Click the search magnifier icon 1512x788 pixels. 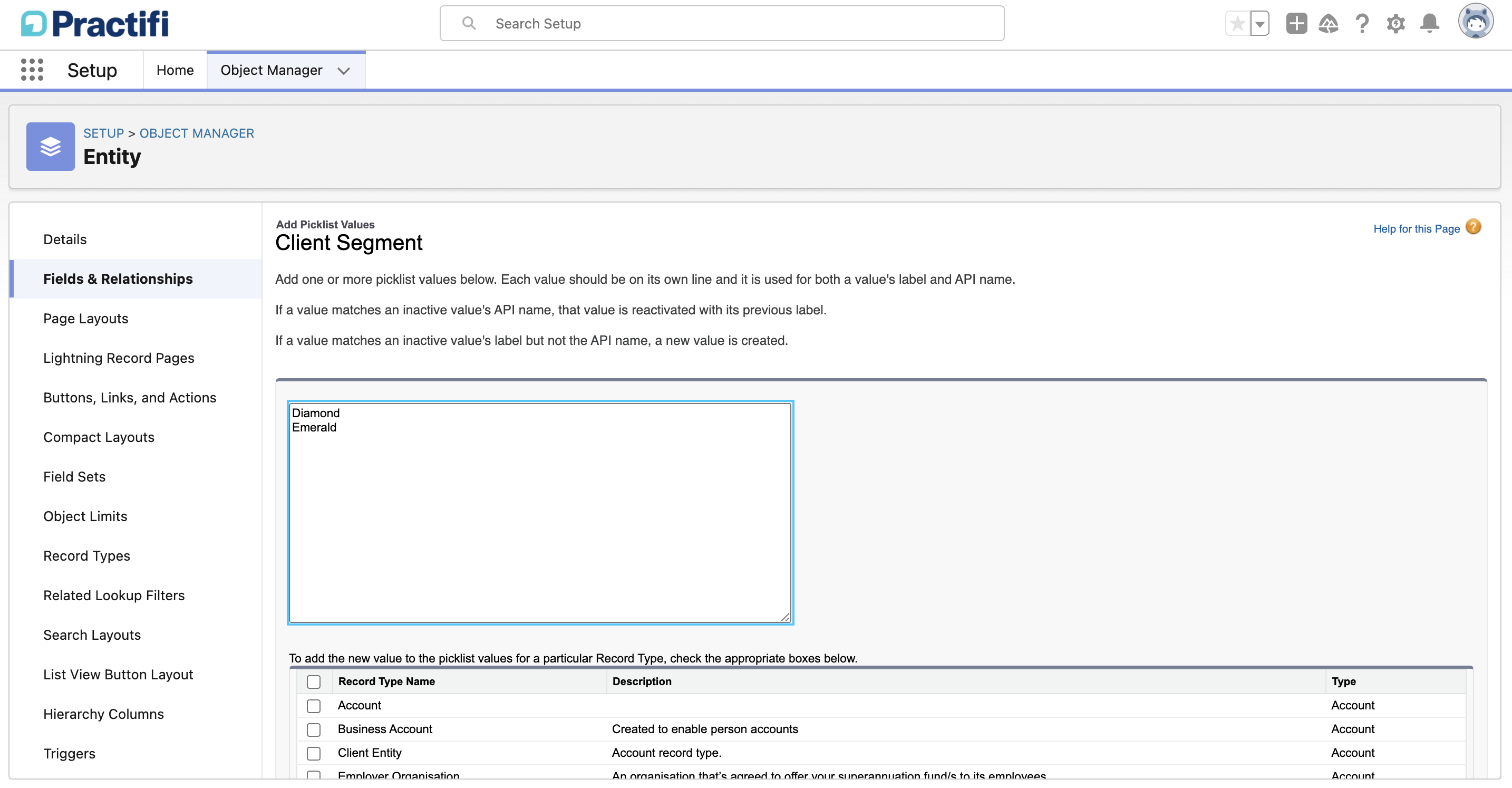(468, 24)
